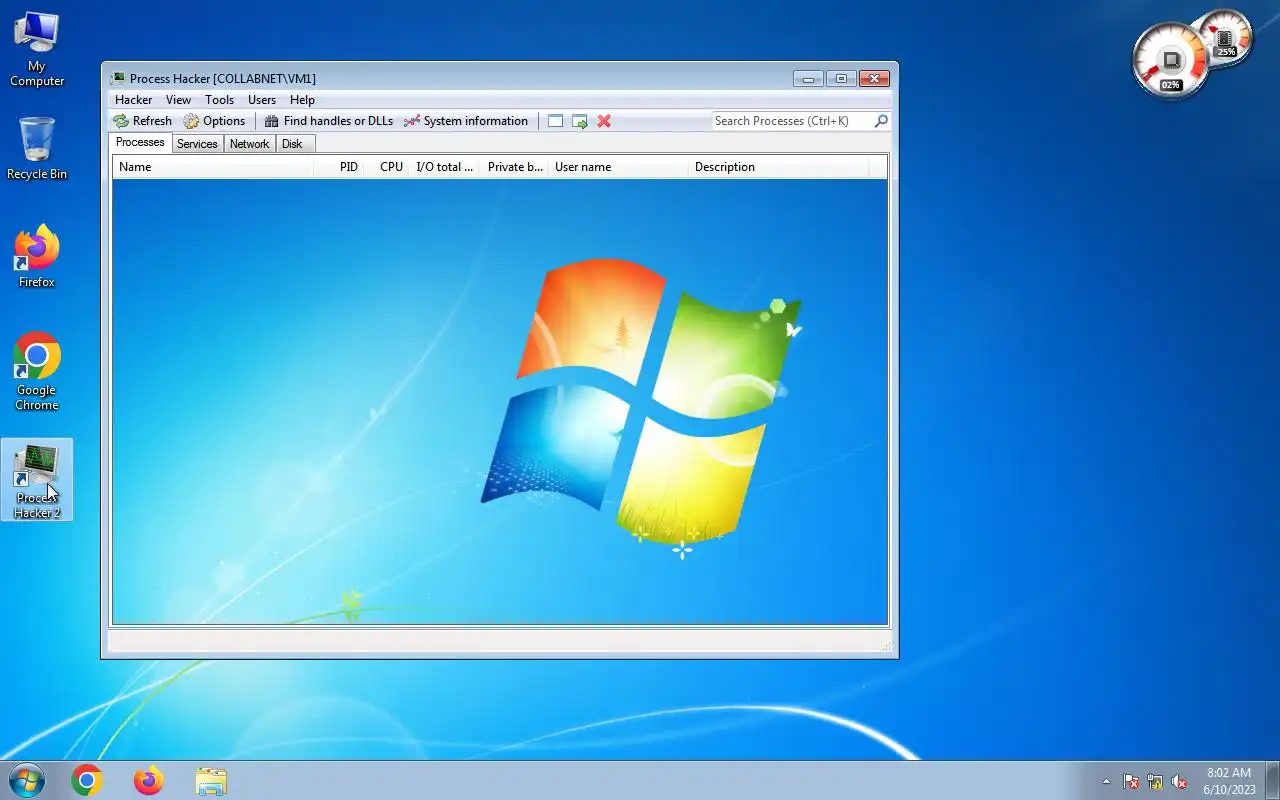The image size is (1280, 800).
Task: Click the memory meter gadget dial
Action: point(1227,37)
